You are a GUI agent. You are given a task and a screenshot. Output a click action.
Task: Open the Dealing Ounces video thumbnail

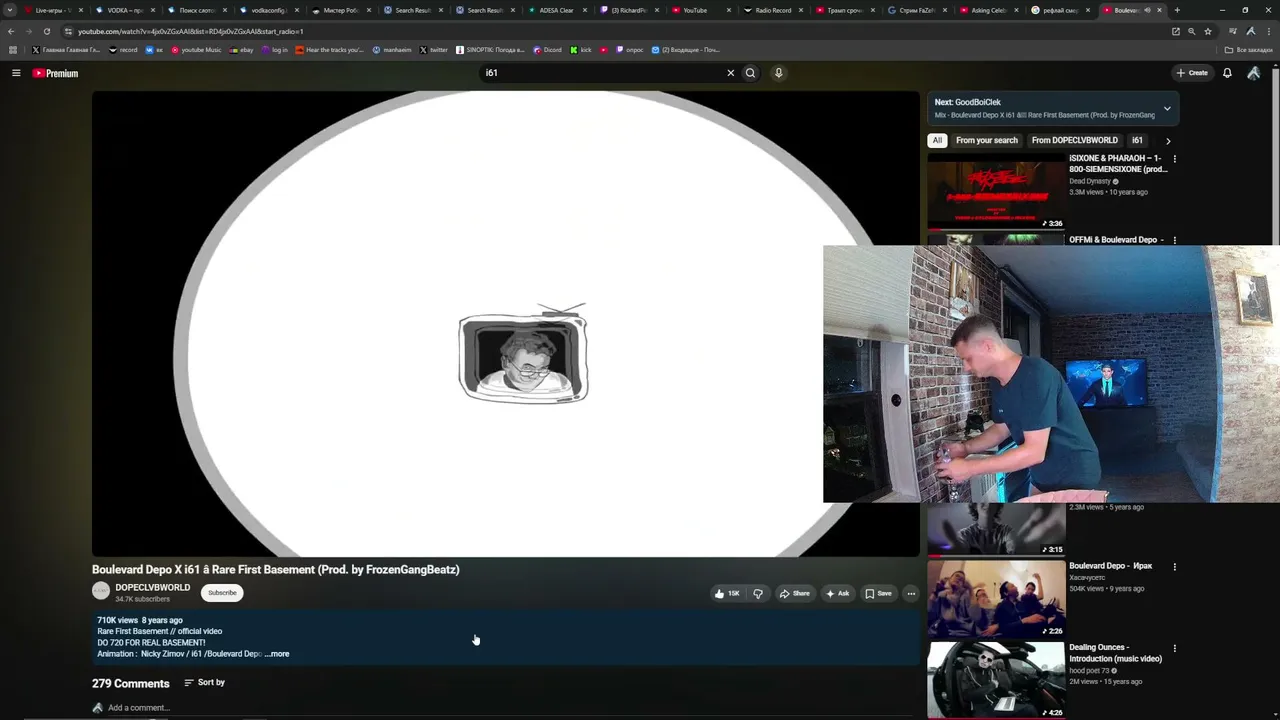(x=996, y=680)
